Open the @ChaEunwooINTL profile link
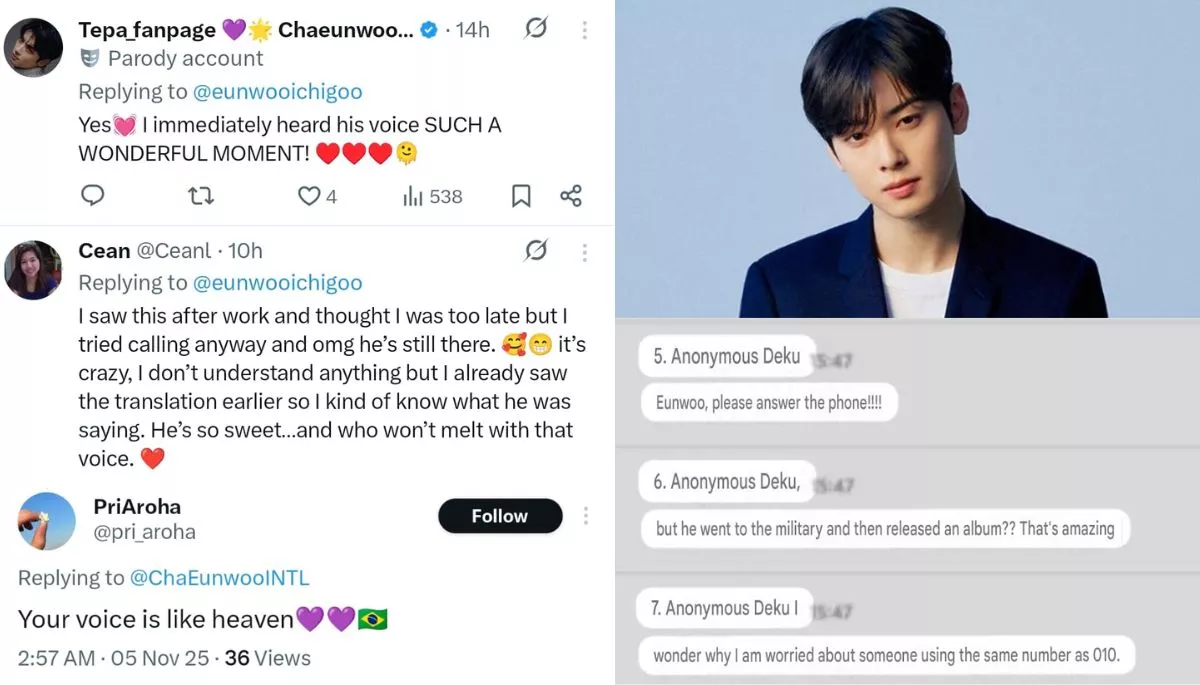Image resolution: width=1200 pixels, height=685 pixels. click(220, 578)
